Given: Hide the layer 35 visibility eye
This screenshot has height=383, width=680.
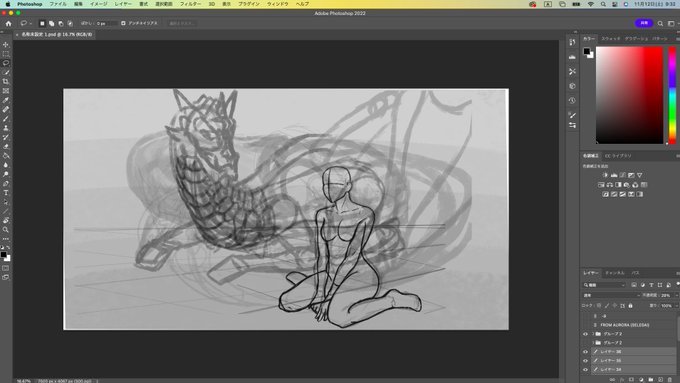Looking at the screenshot, I should [585, 361].
